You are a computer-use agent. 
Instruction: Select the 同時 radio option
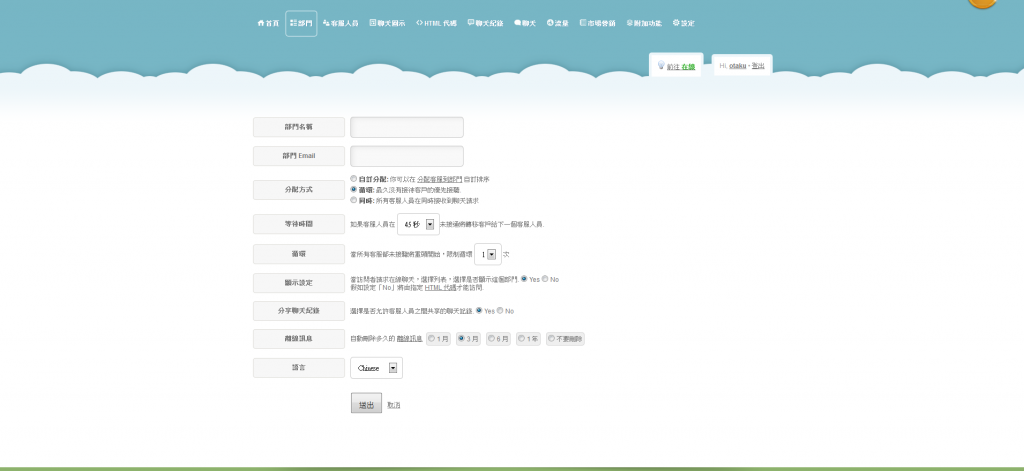point(353,200)
